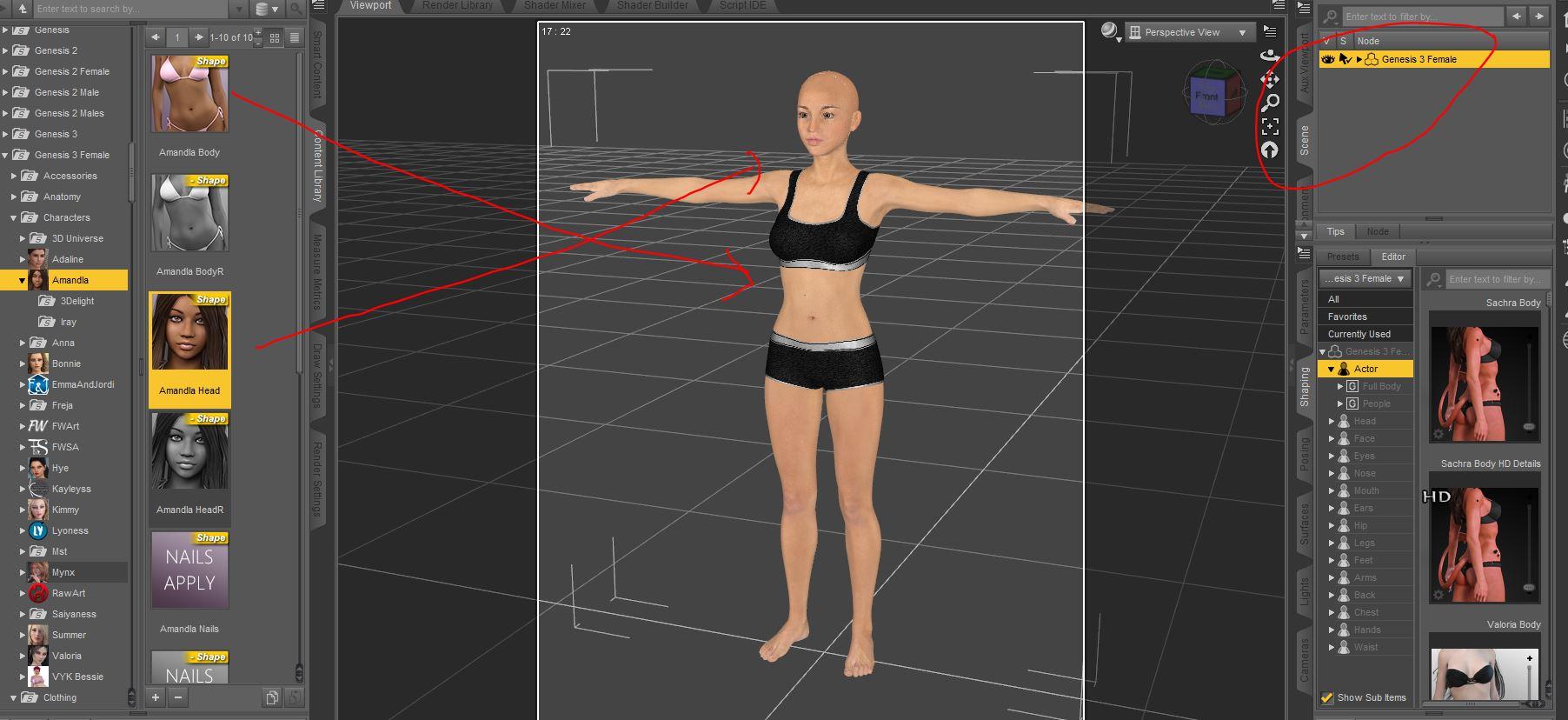Toggle Show Sub Items checkbox
The image size is (1568, 720).
(x=1326, y=697)
